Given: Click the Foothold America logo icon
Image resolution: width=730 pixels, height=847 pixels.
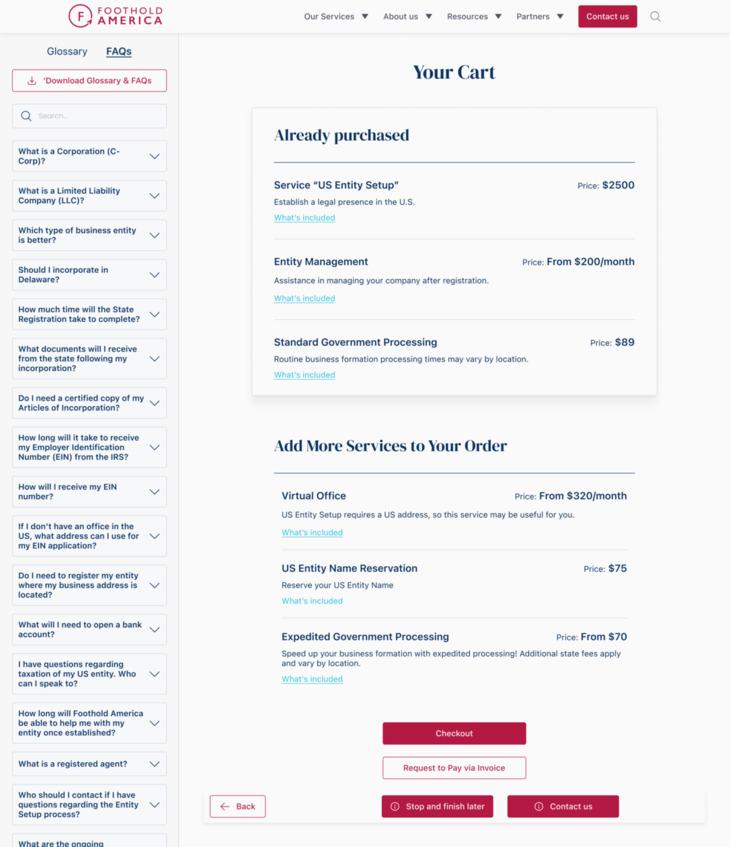Looking at the screenshot, I should 79,16.
